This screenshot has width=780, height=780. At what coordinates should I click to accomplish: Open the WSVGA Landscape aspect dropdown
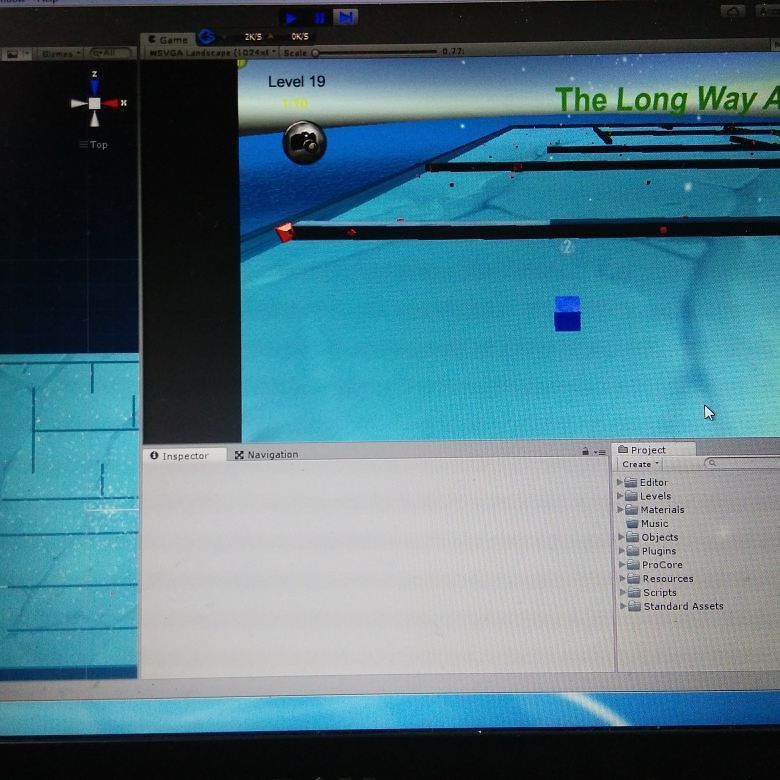coord(212,53)
